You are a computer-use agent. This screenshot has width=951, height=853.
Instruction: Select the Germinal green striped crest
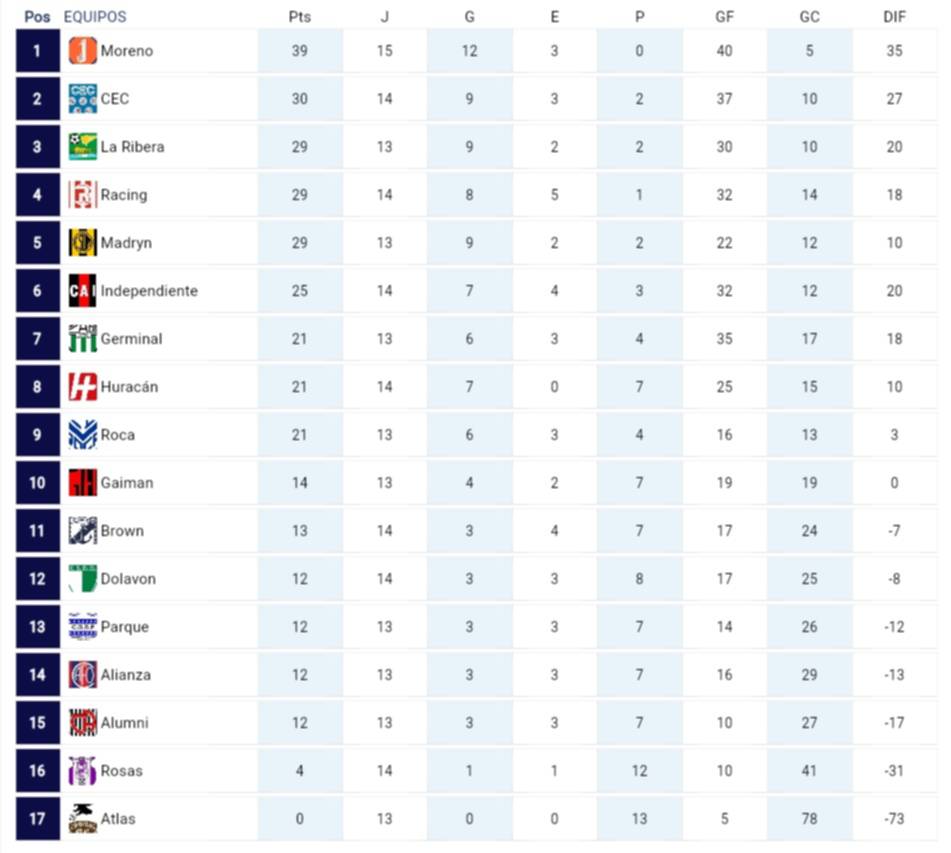point(83,339)
